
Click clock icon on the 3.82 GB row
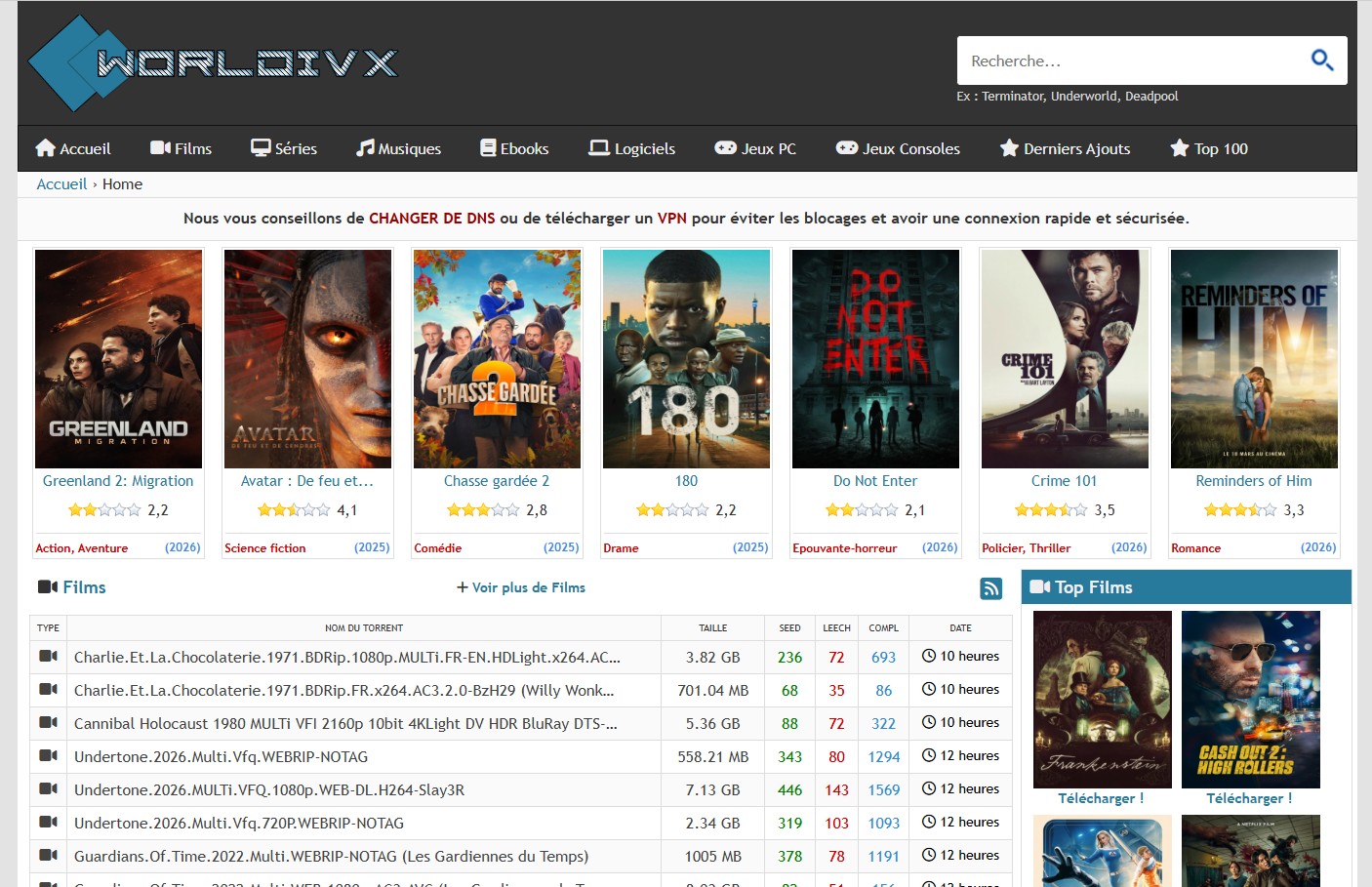pos(929,657)
